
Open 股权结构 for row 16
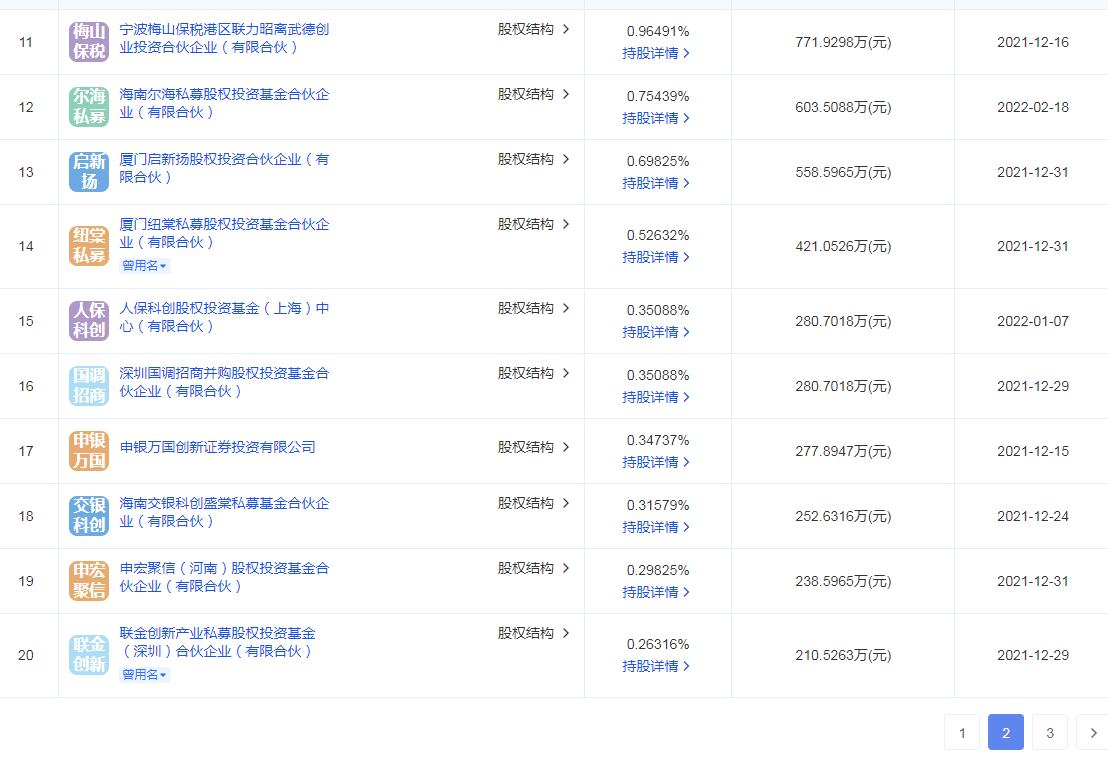533,373
